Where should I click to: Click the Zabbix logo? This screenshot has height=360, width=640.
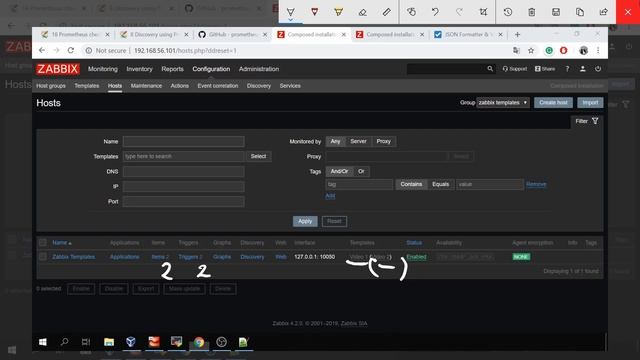coord(58,69)
